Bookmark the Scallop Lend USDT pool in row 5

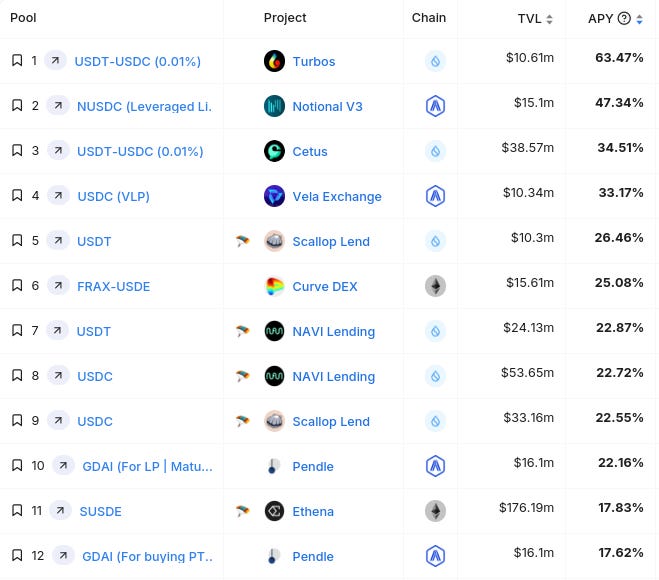17,240
